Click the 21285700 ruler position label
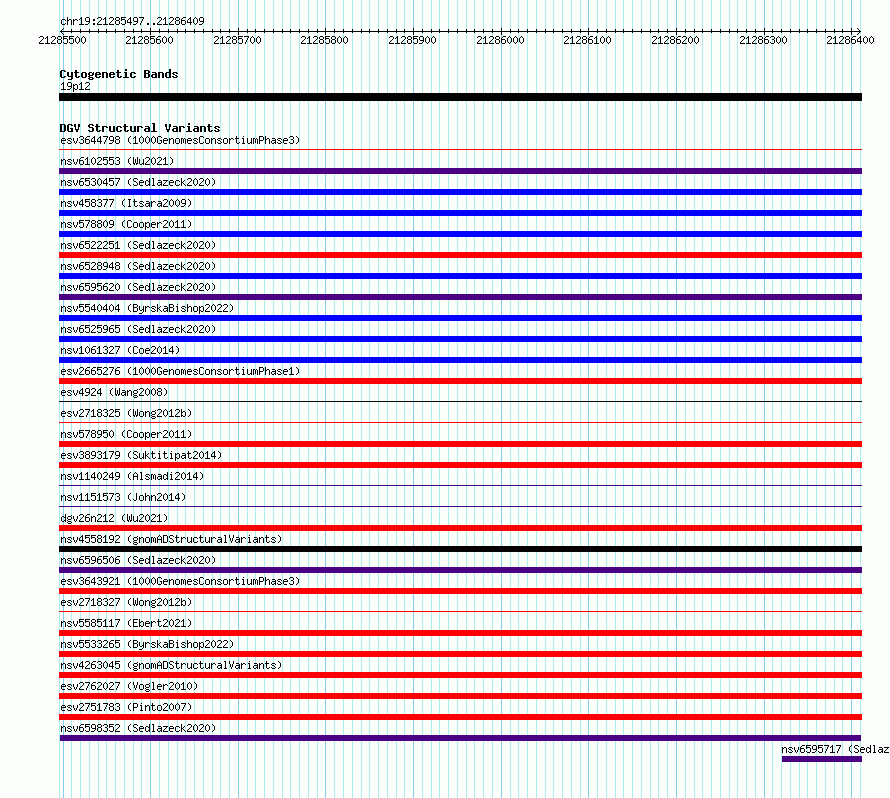The height and width of the screenshot is (798, 890). (x=237, y=40)
